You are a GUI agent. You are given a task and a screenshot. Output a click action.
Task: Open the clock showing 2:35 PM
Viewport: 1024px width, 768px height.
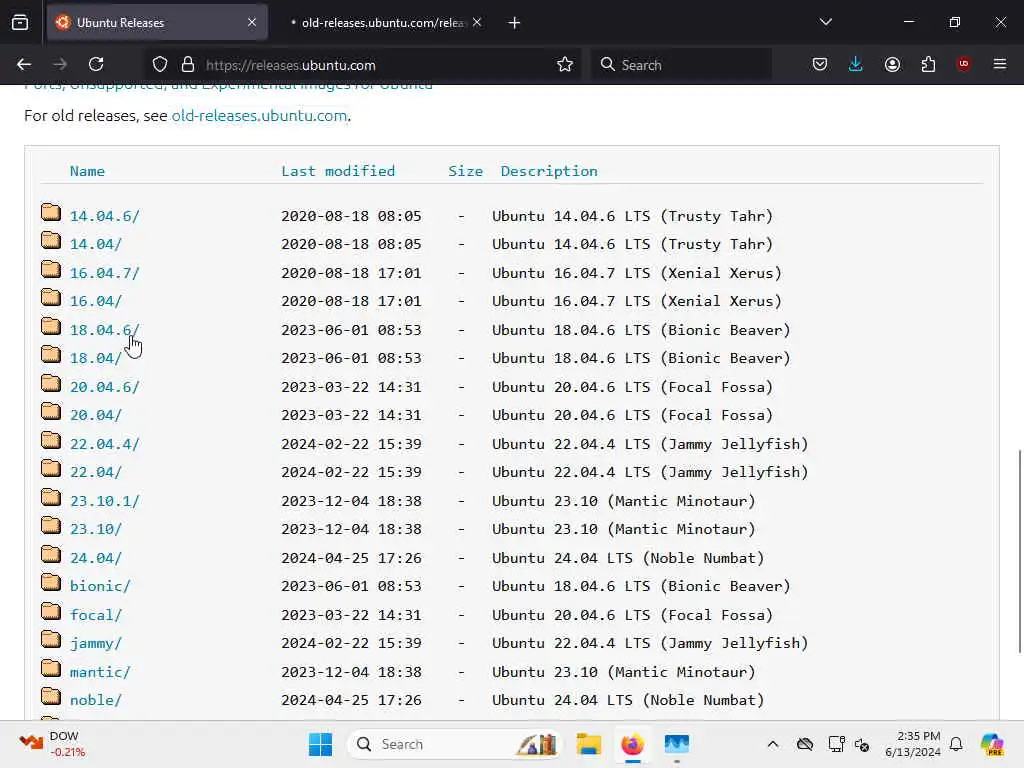913,744
